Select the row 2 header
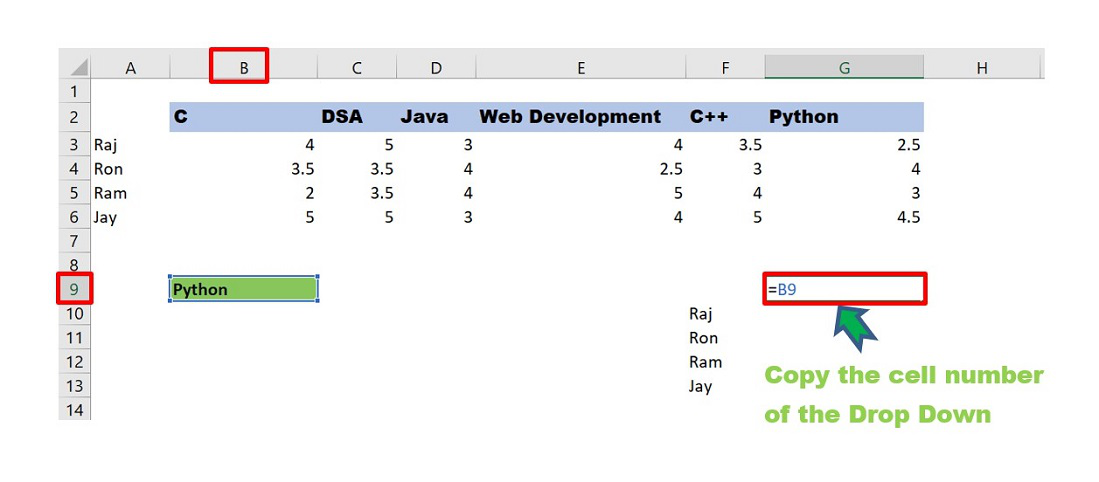1099x482 pixels. click(x=75, y=117)
